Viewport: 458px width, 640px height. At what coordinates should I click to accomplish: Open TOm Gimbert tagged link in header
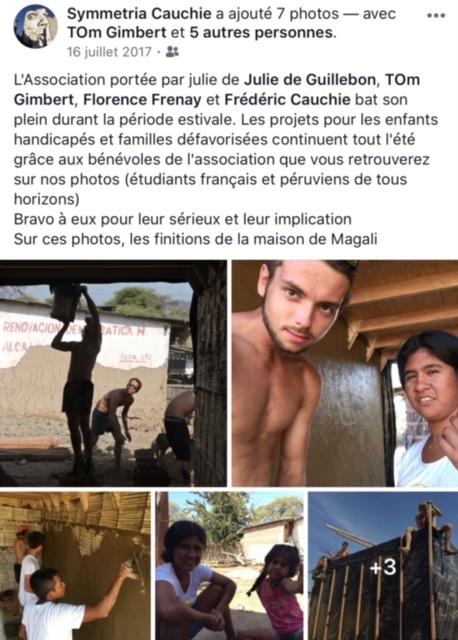[x=117, y=33]
